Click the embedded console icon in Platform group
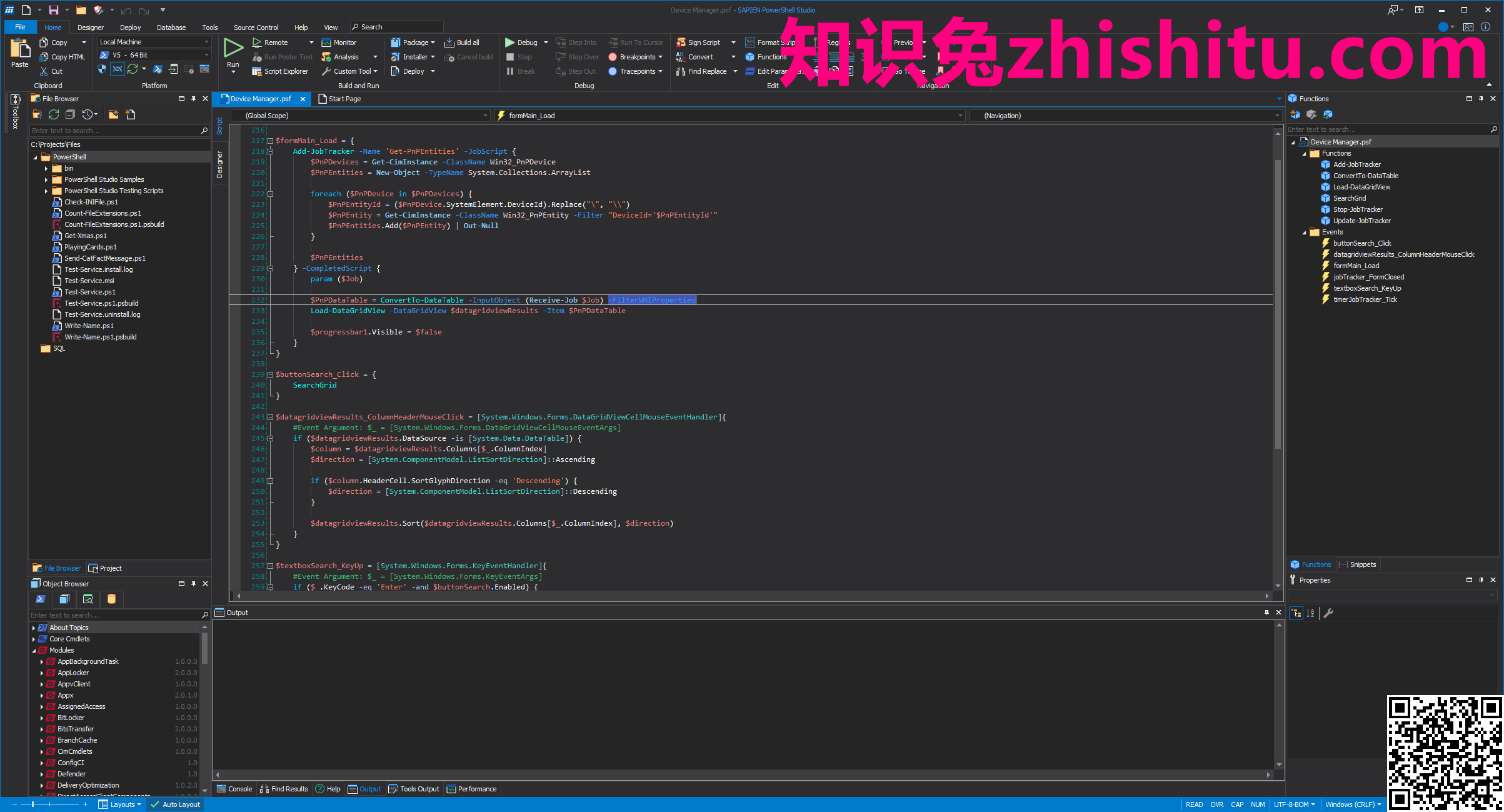The image size is (1504, 812). 204,69
